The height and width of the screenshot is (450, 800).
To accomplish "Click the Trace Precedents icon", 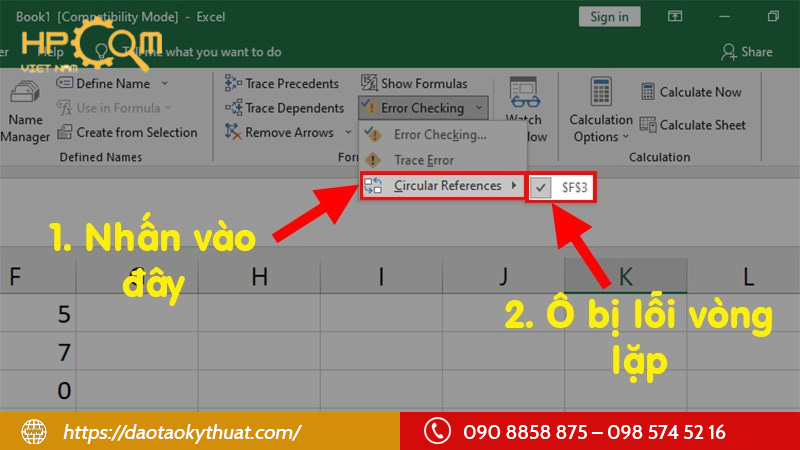I will (233, 84).
